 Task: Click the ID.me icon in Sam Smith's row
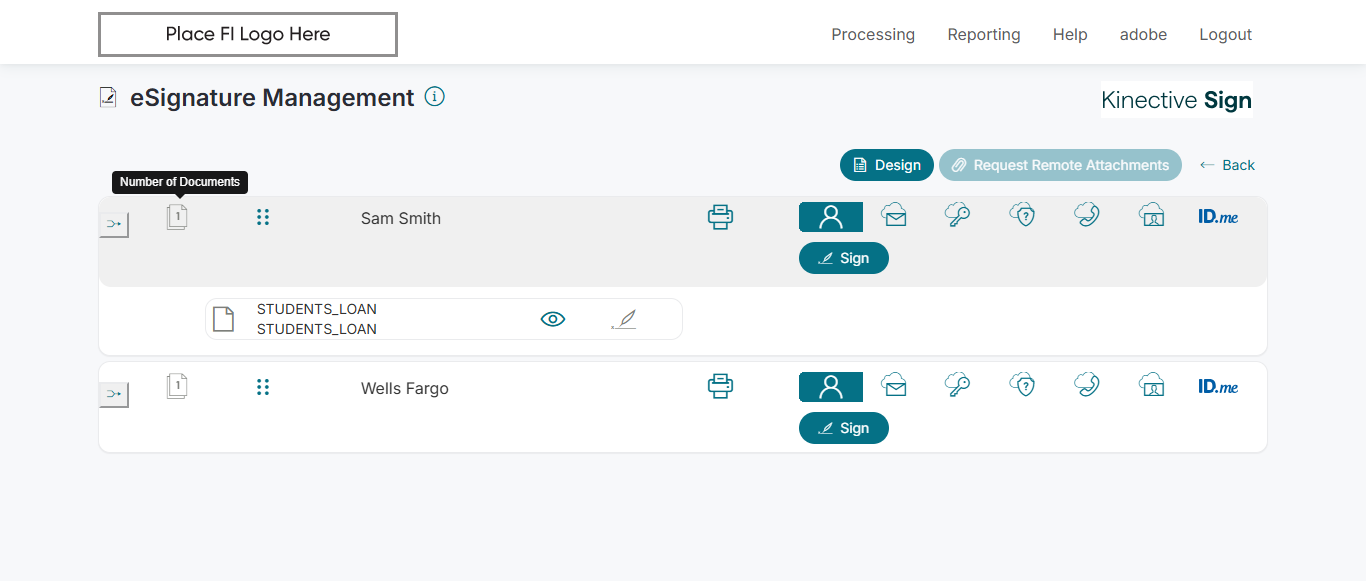coord(1218,216)
